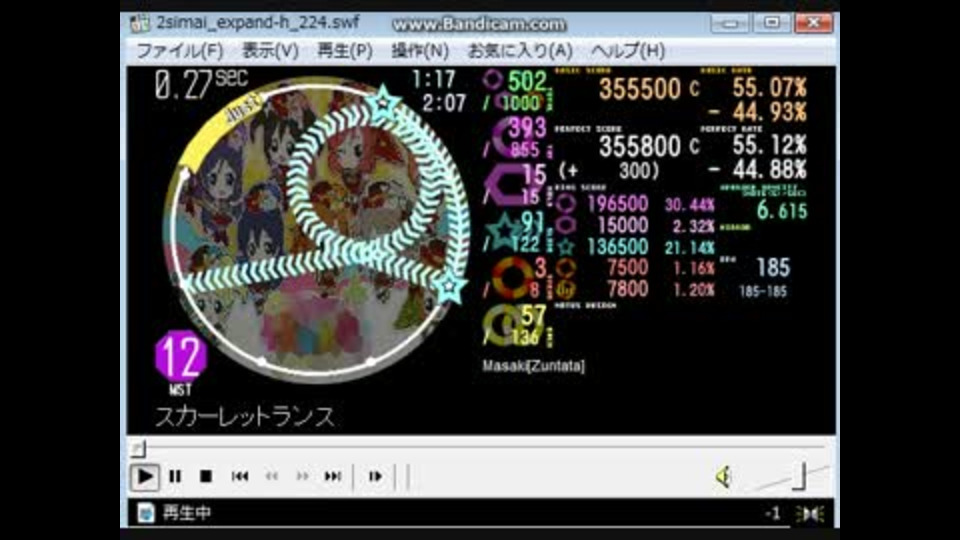Click the 355800 perfect score value

point(639,146)
